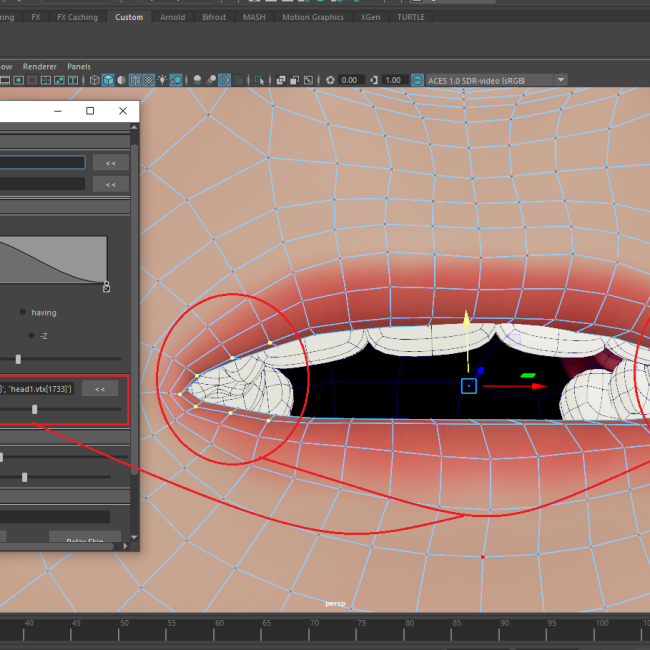Click dialog scroll-up arrow
650x650 pixels.
coord(134,128)
